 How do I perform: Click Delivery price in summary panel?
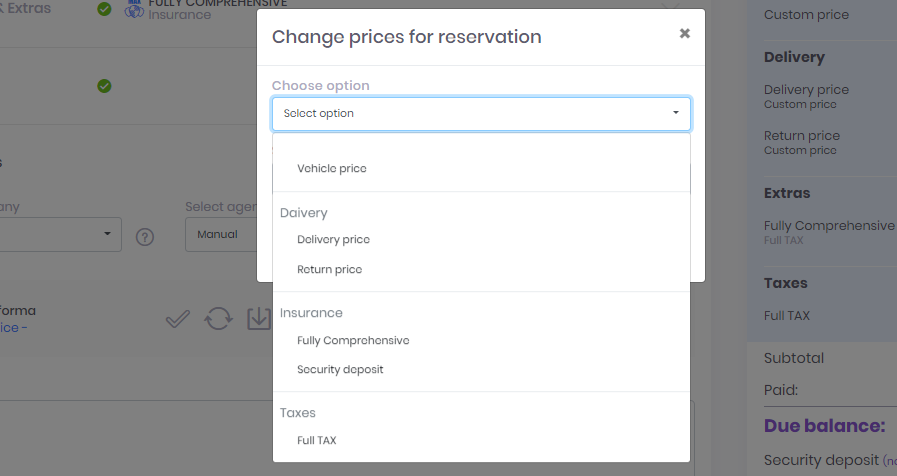tap(806, 90)
